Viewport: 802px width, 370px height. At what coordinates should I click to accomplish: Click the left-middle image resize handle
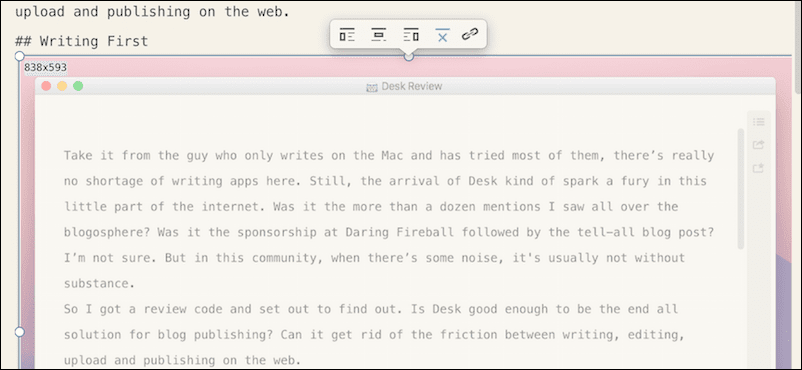[x=19, y=332]
